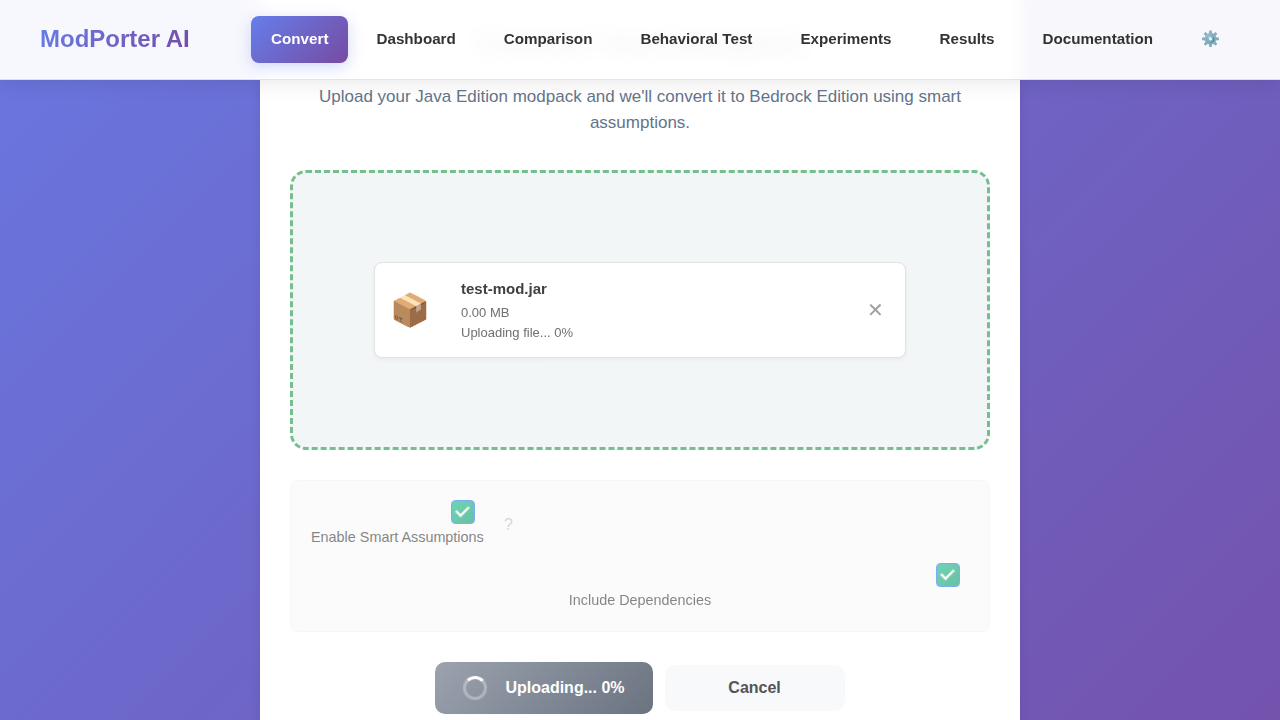The image size is (1280, 720).
Task: Navigate to Experiments
Action: pos(845,39)
